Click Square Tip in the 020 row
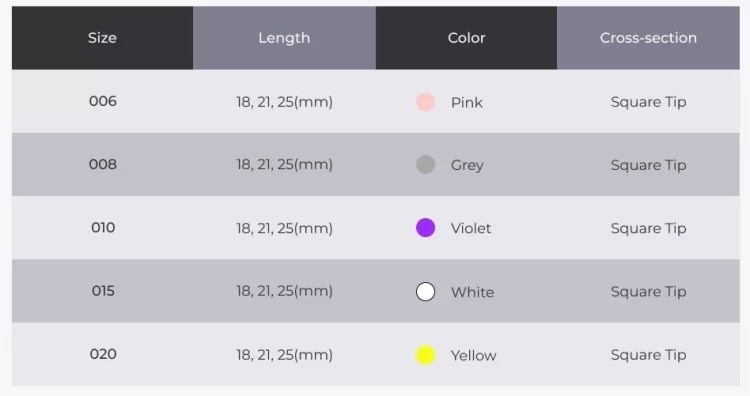 (x=648, y=355)
